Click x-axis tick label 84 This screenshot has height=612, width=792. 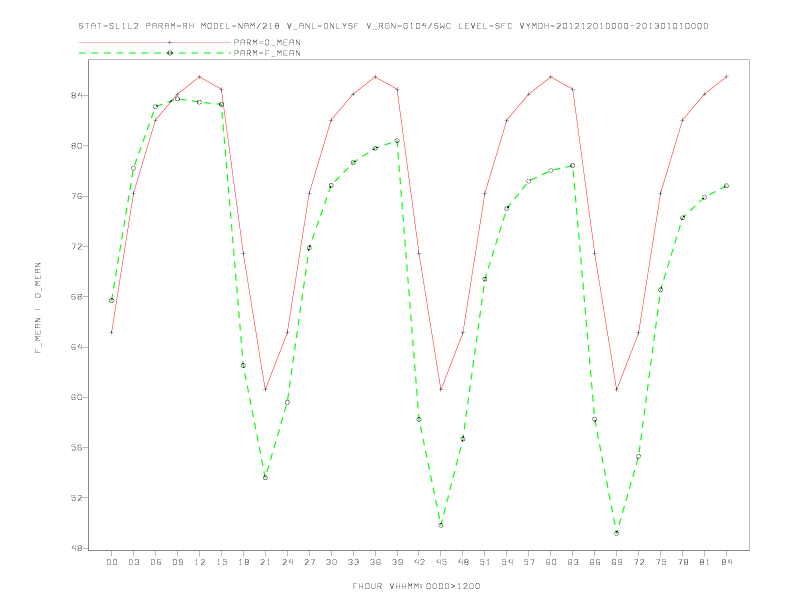(727, 562)
